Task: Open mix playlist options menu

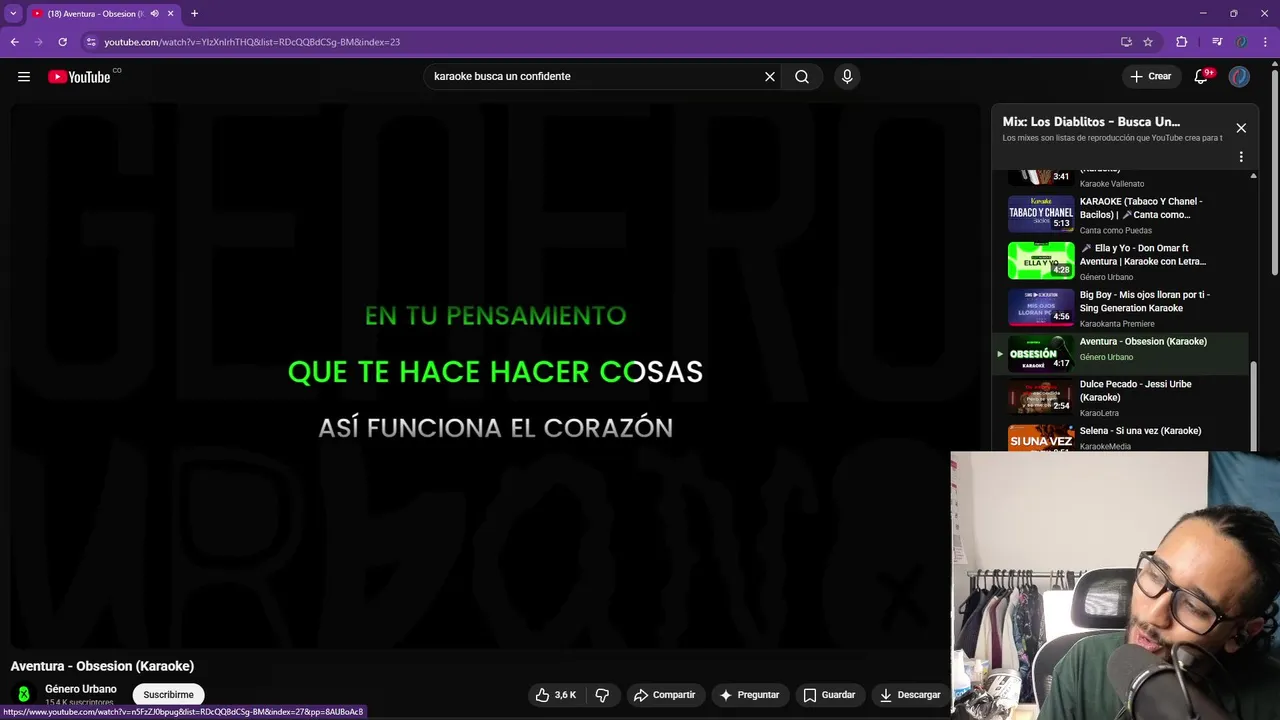Action: point(1241,157)
